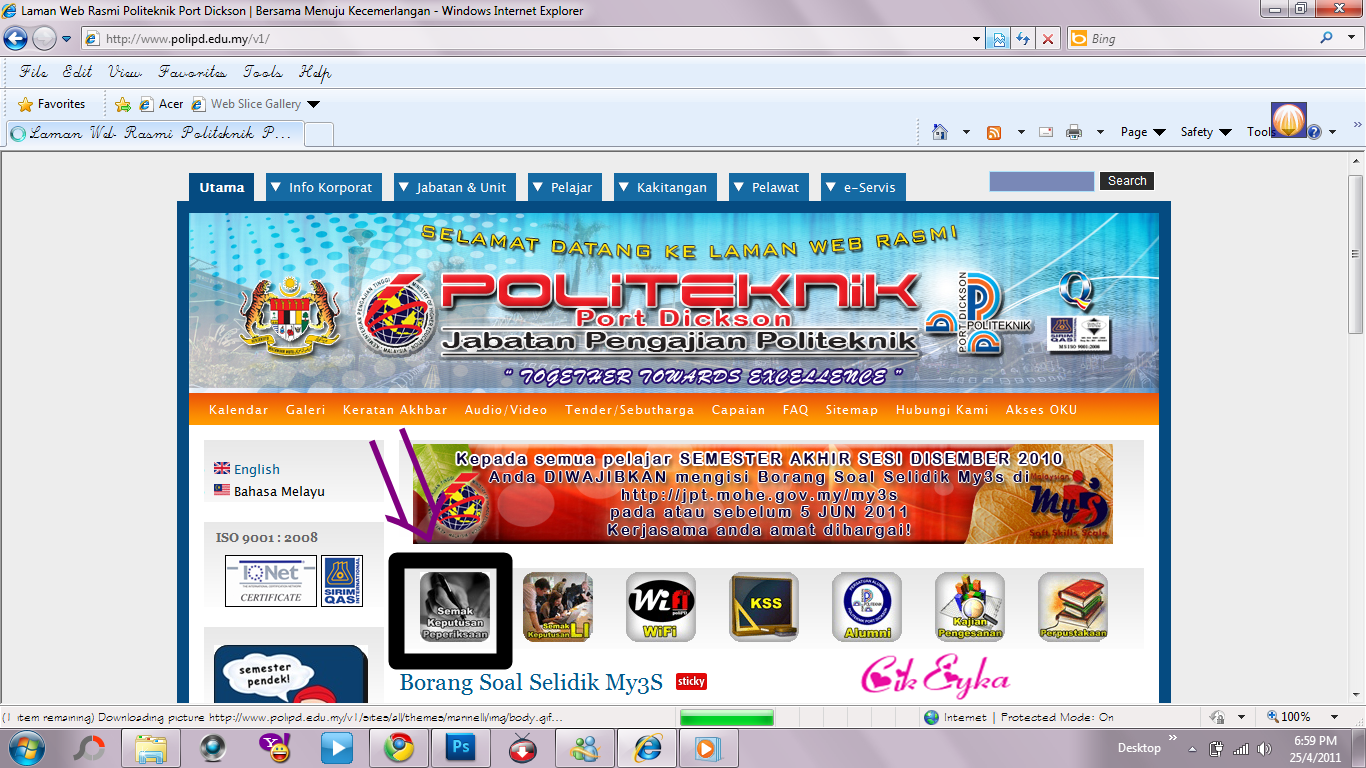
Task: Open the Tools menu
Action: (x=263, y=72)
